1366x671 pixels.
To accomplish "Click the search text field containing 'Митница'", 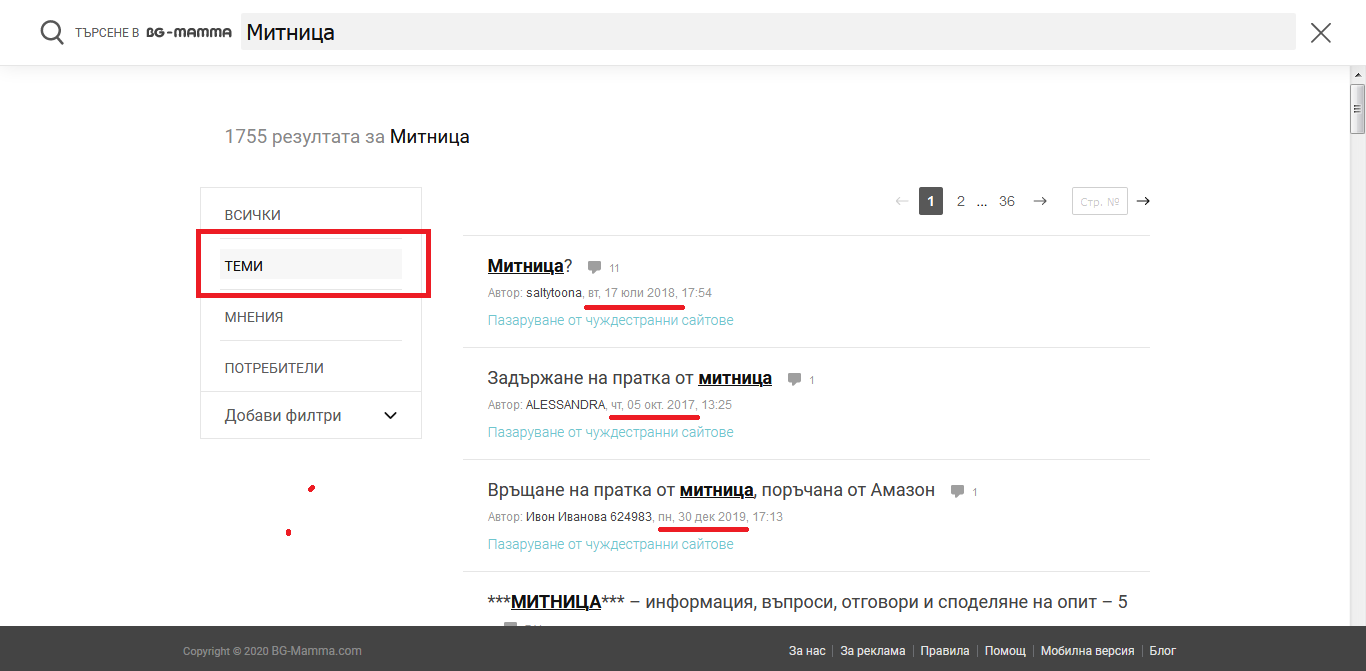I will [768, 33].
